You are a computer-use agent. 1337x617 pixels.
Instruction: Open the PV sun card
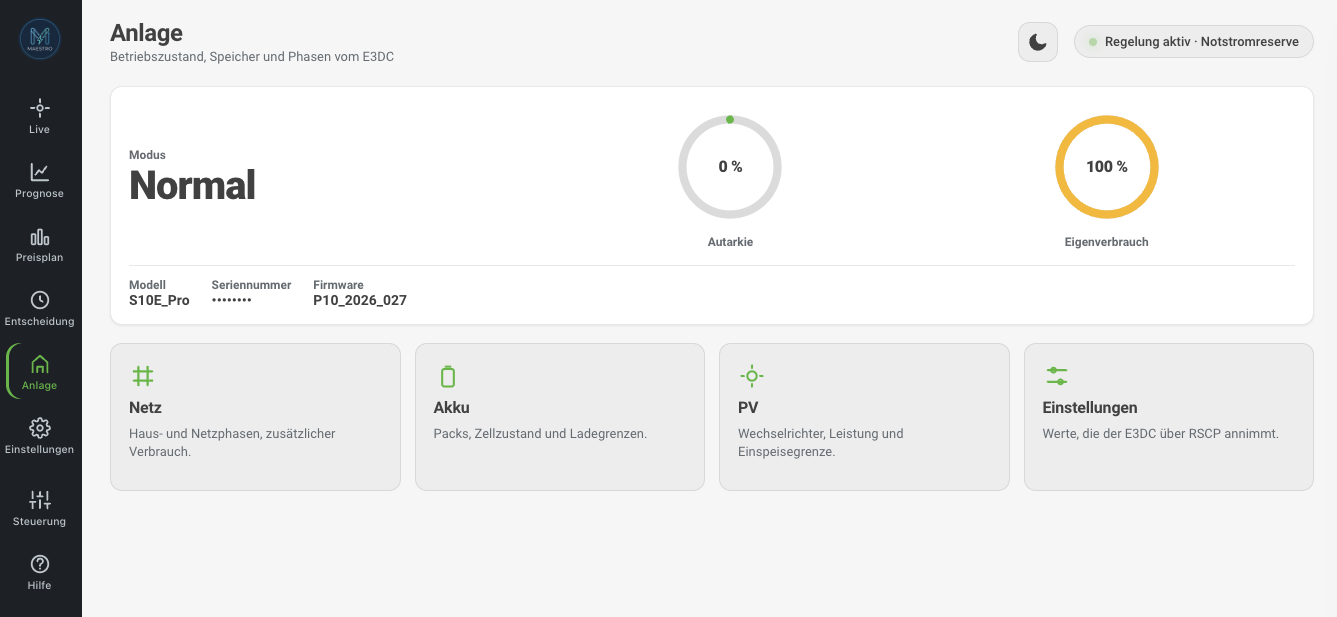[864, 417]
